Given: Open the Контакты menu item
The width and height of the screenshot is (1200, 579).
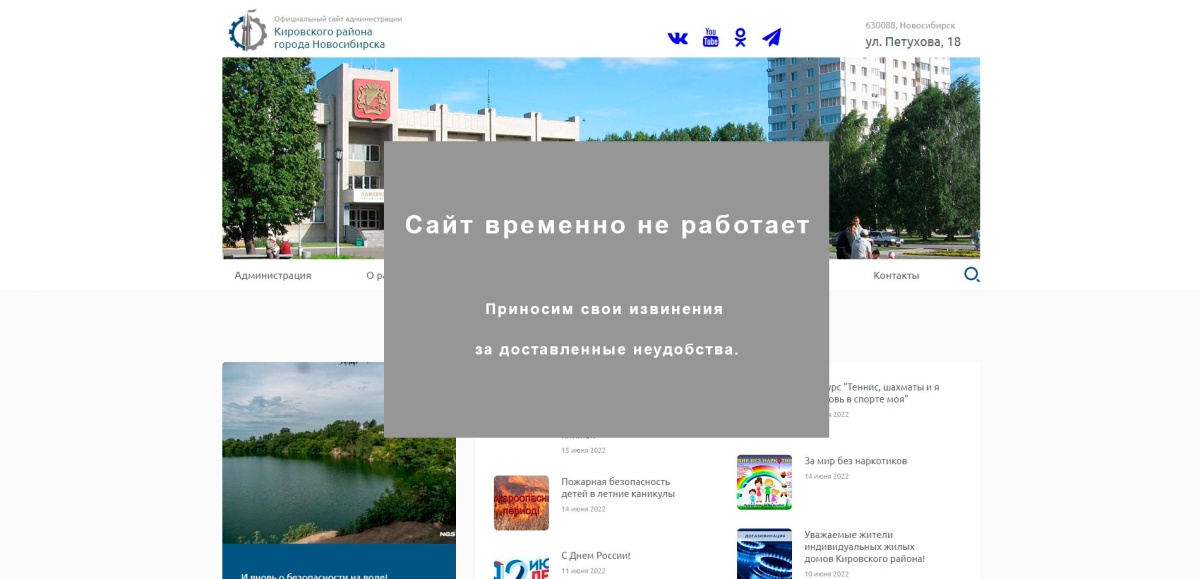Looking at the screenshot, I should point(896,275).
